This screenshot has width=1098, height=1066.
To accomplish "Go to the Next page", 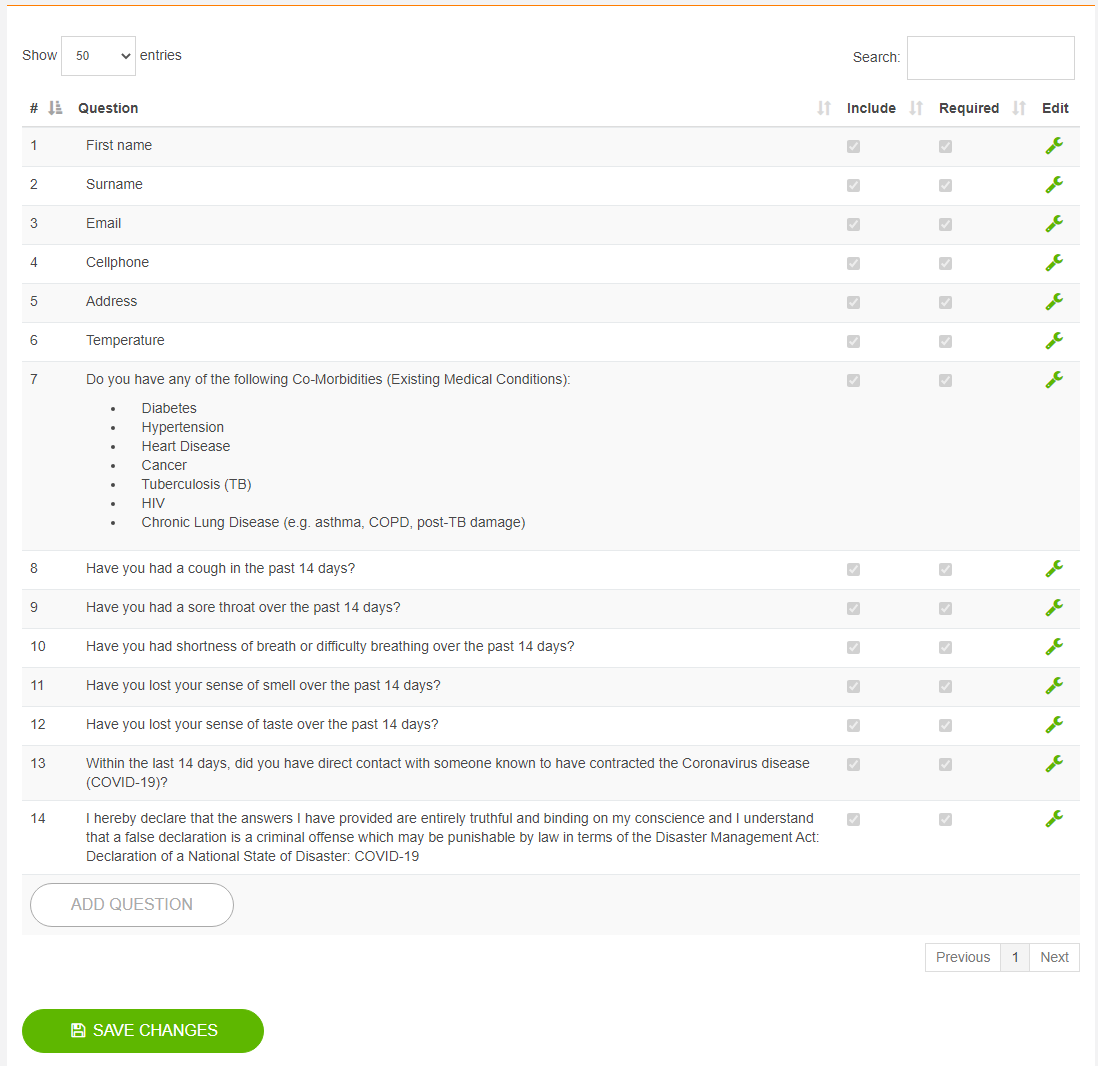I will click(x=1054, y=957).
